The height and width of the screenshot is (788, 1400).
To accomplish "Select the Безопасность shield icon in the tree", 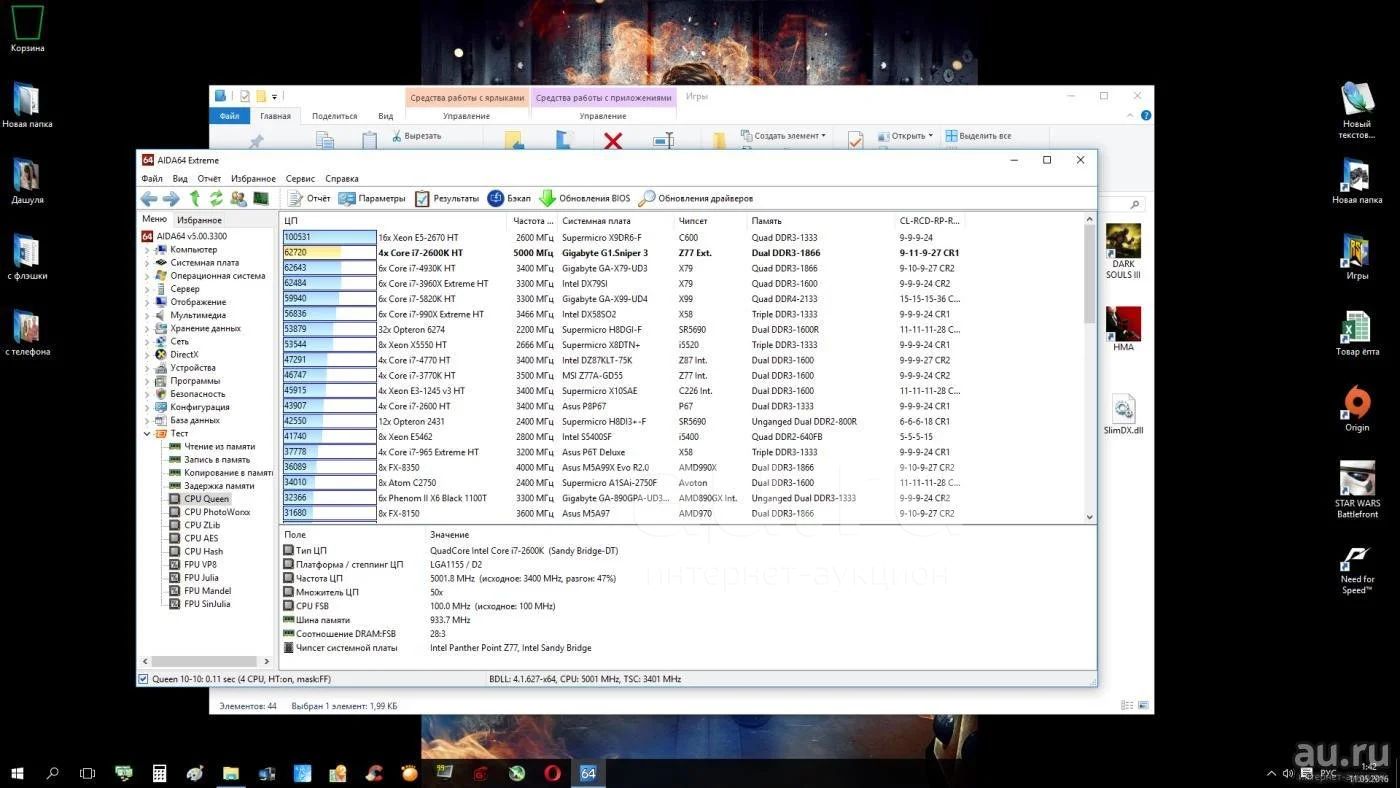I will pyautogui.click(x=161, y=394).
